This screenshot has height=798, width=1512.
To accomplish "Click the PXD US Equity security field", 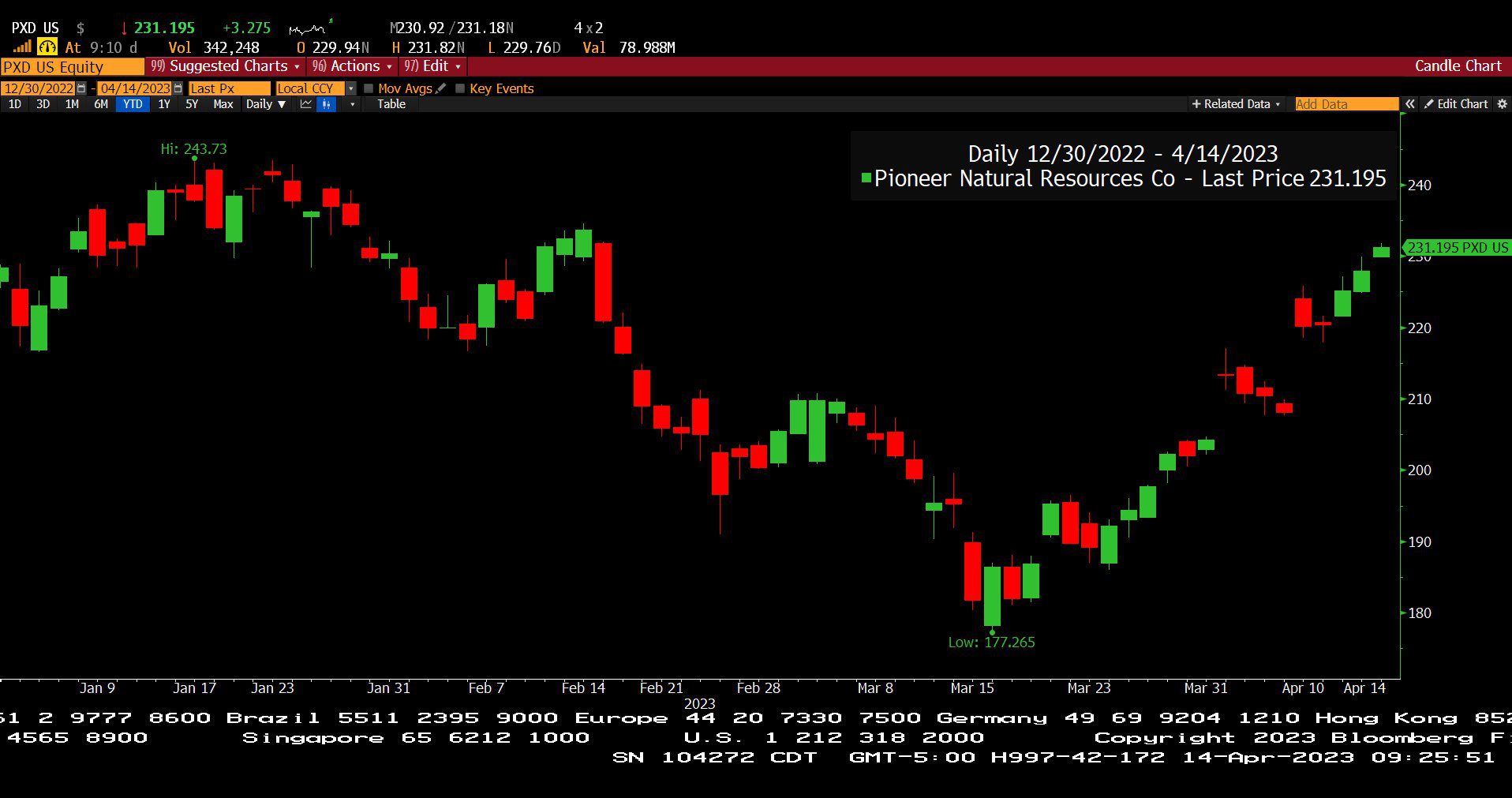I will (72, 67).
